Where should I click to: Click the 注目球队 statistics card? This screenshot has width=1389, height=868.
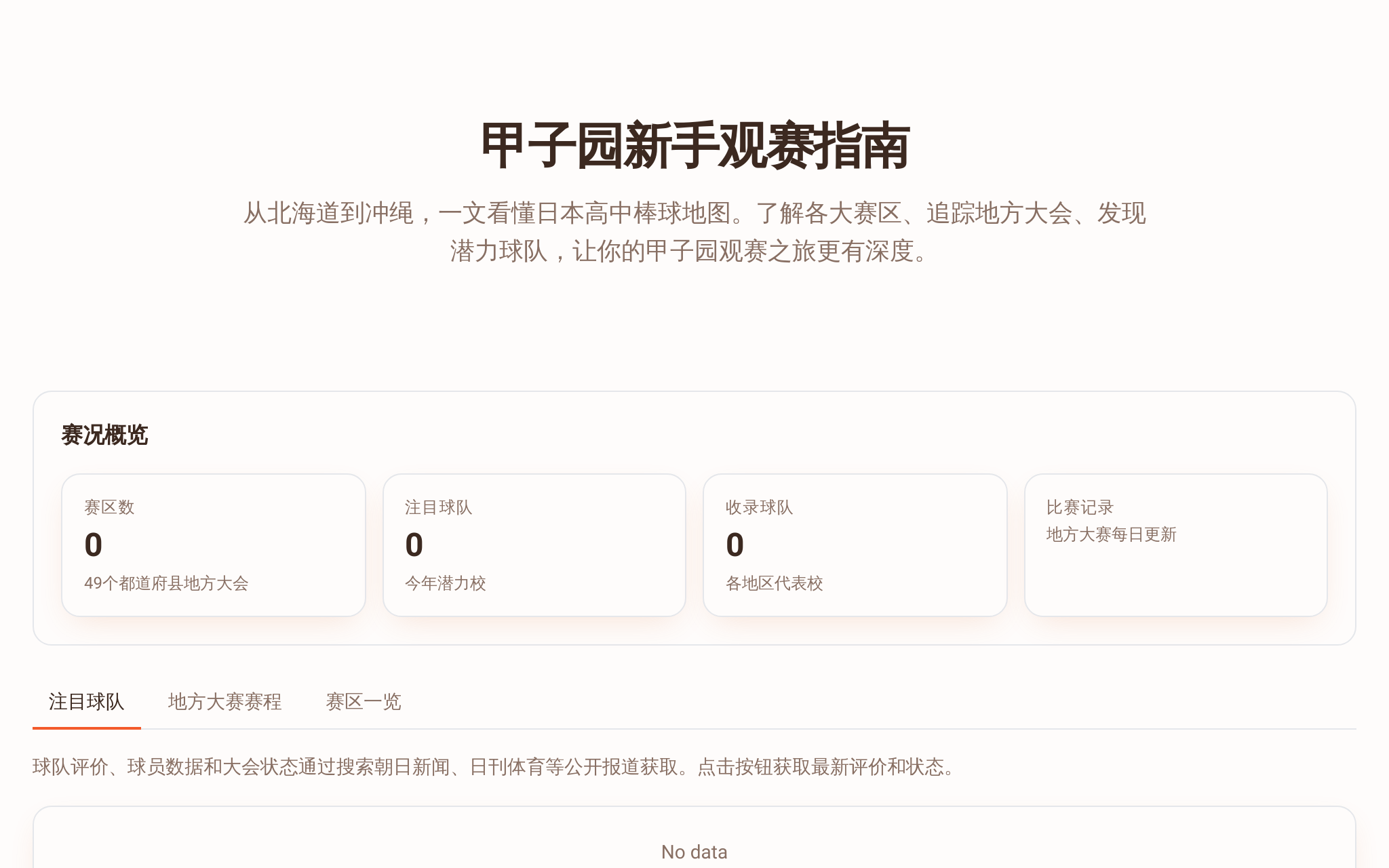coord(534,545)
